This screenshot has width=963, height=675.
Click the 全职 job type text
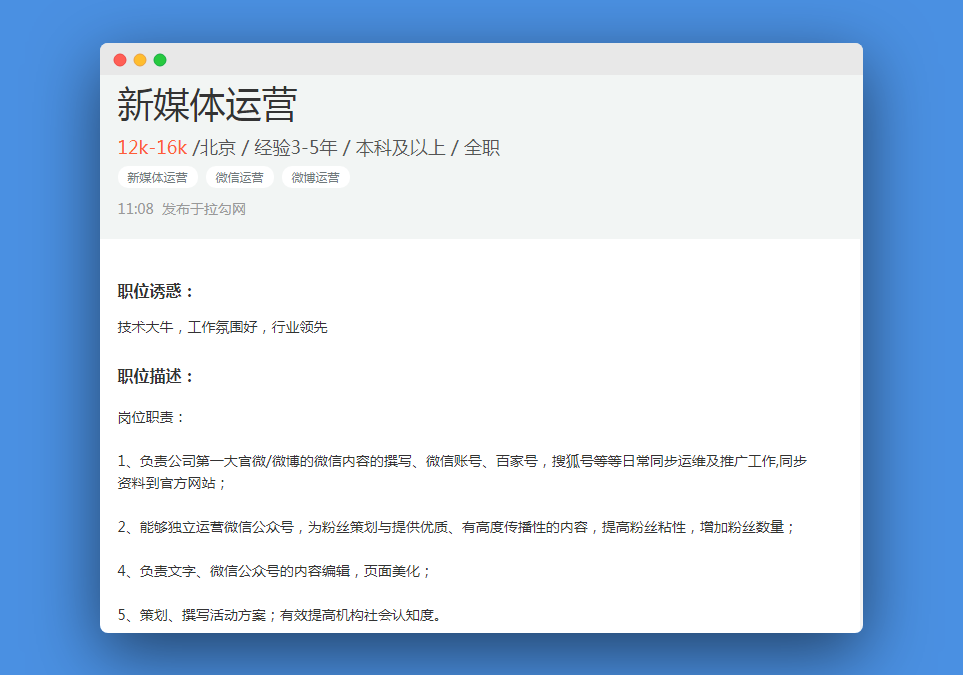tap(482, 147)
